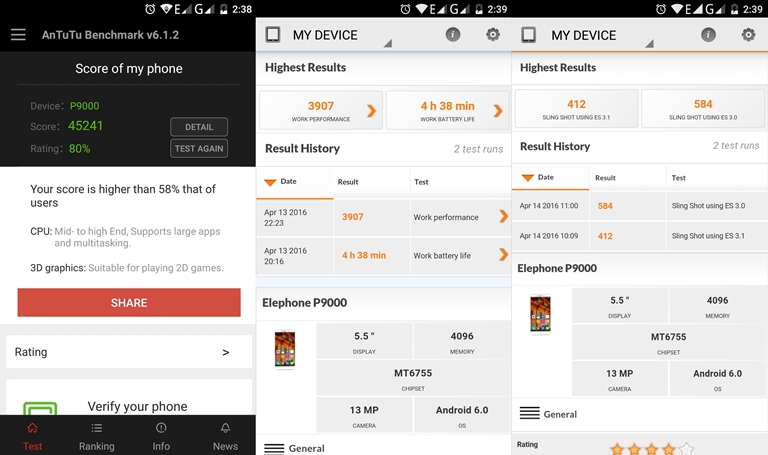
Task: Tap device icon in middle MY DEVICE header
Action: (273, 35)
